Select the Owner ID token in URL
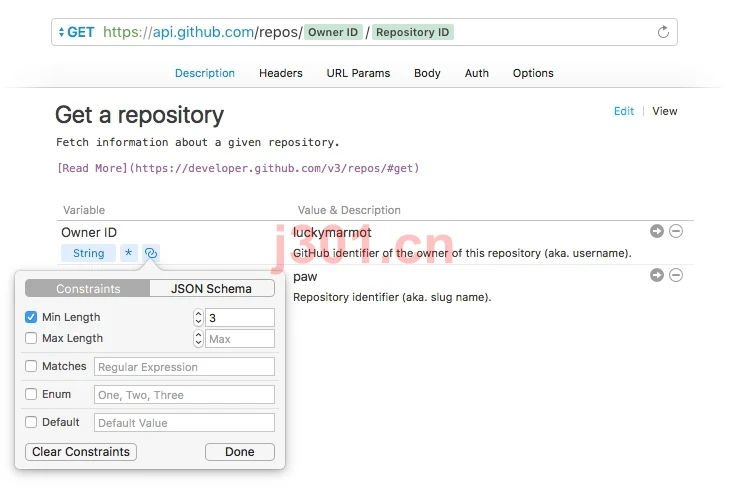 click(x=333, y=32)
